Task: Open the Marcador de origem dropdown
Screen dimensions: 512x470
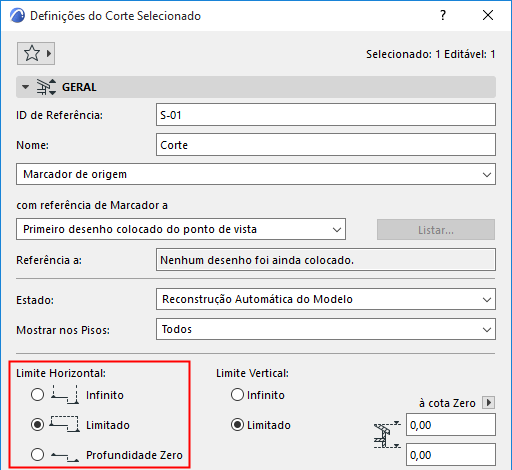Action: pos(256,174)
